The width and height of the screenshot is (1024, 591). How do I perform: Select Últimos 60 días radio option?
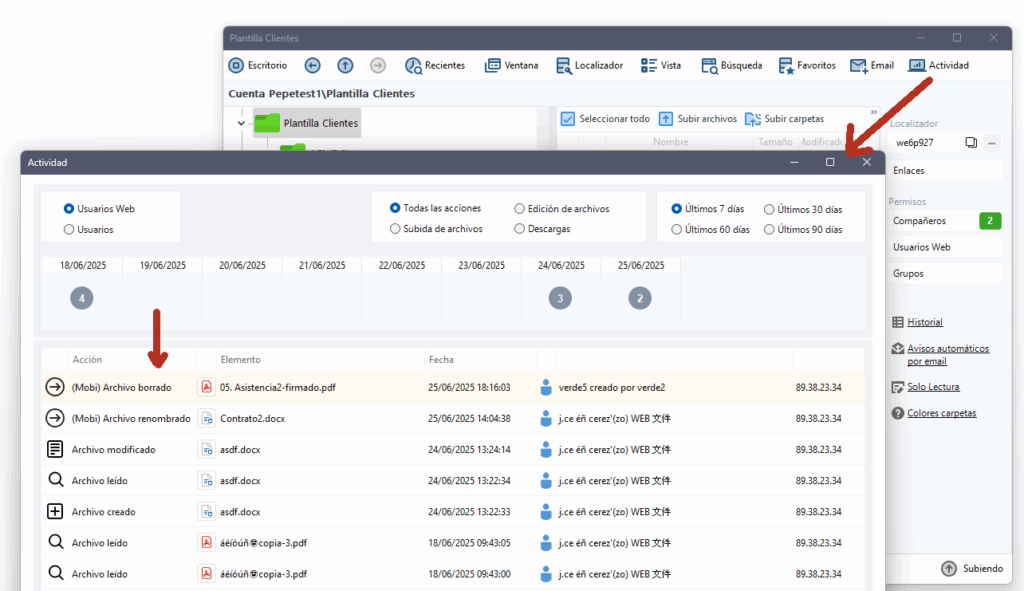[677, 229]
